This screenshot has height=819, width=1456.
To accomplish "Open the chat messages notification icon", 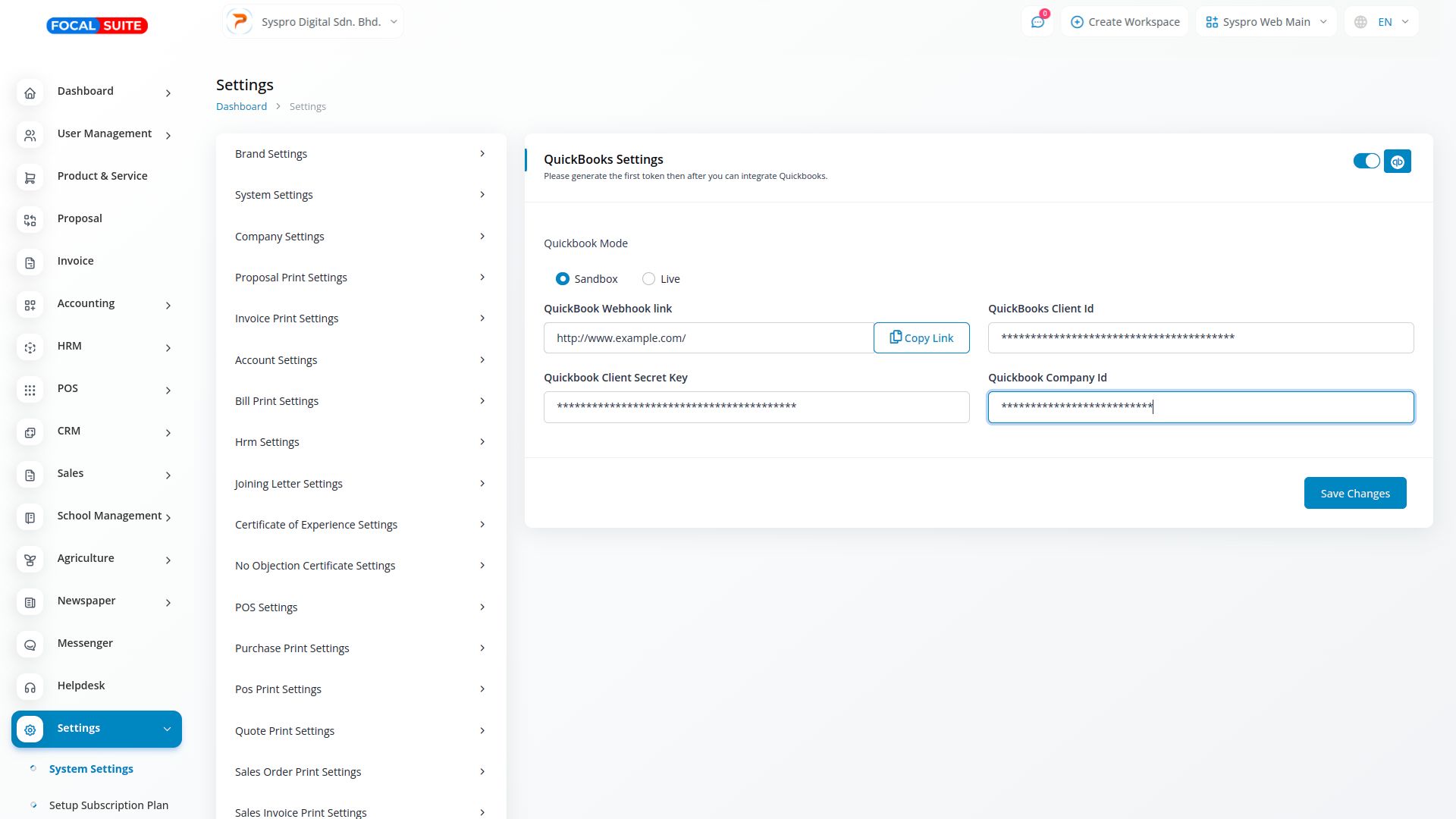I will 1037,22.
